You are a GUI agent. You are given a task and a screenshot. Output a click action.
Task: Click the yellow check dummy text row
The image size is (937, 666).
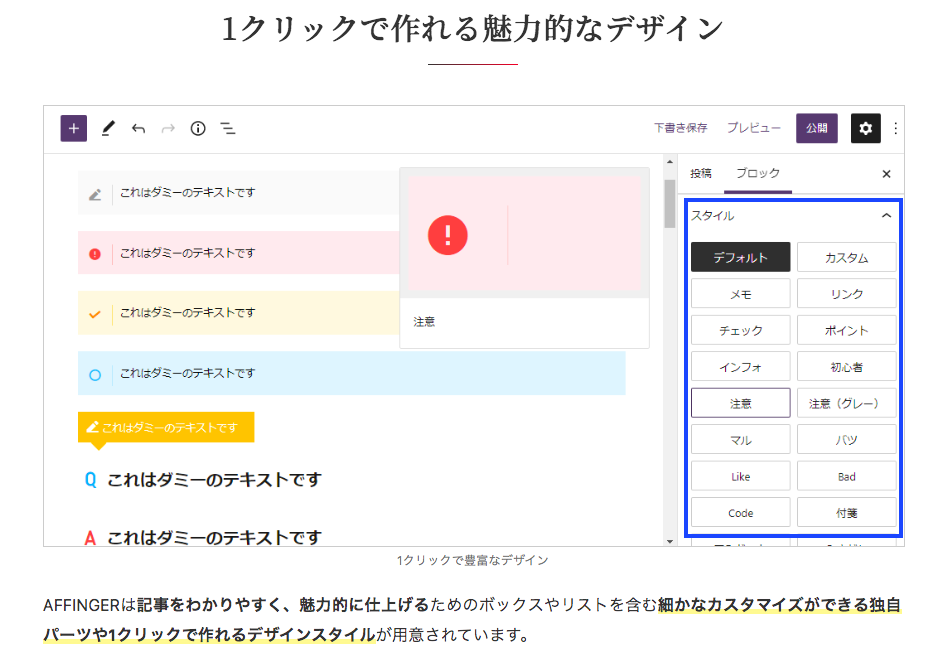click(x=238, y=312)
